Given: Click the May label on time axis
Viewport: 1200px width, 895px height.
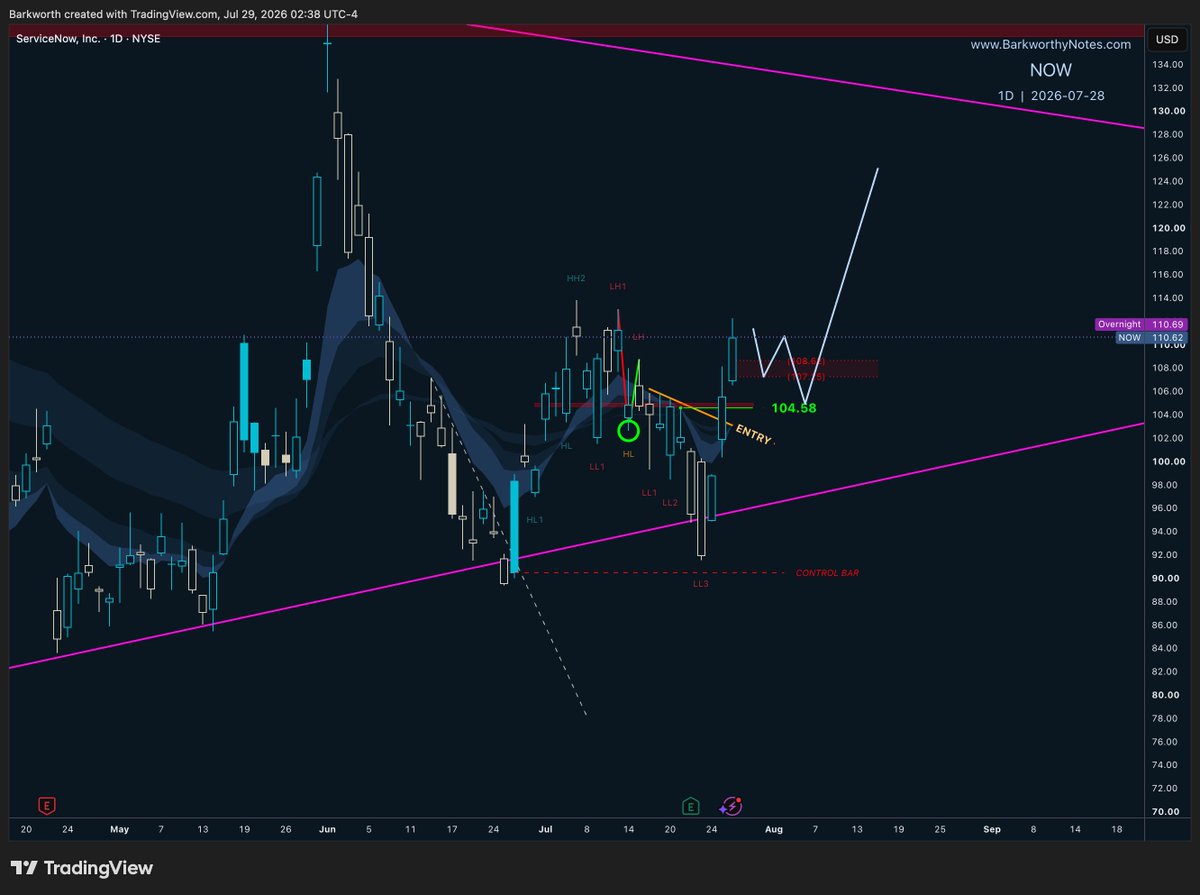Looking at the screenshot, I should click(119, 829).
